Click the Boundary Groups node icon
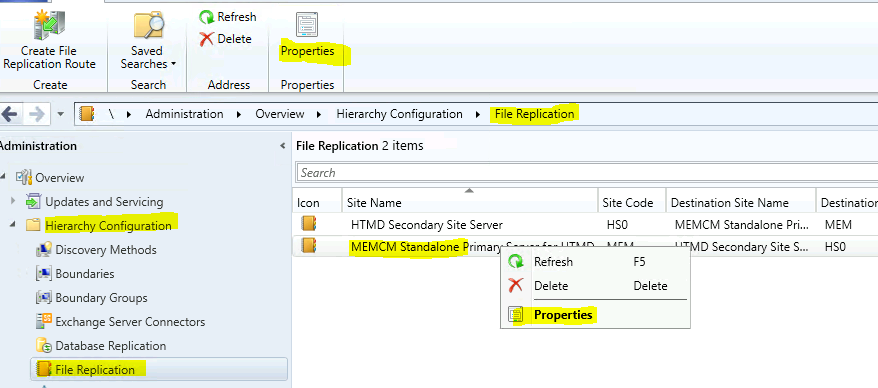This screenshot has height=388, width=878. point(44,298)
